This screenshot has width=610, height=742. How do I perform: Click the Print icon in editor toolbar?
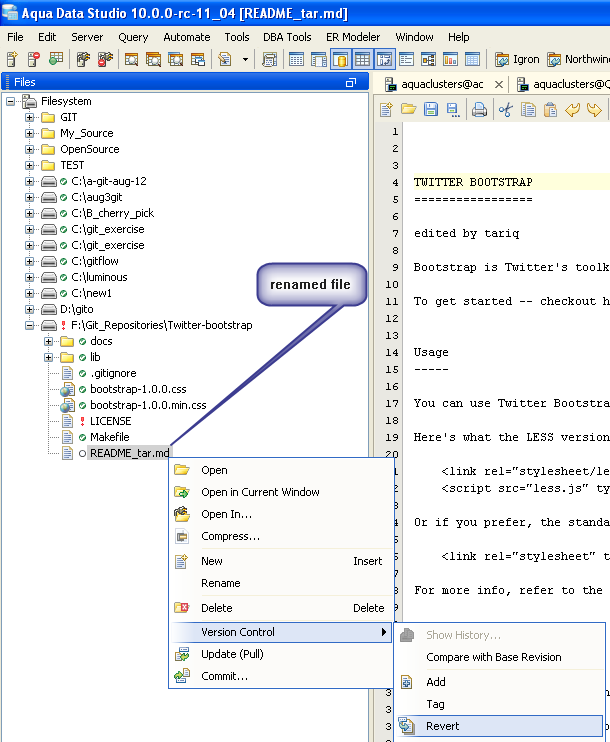[479, 110]
